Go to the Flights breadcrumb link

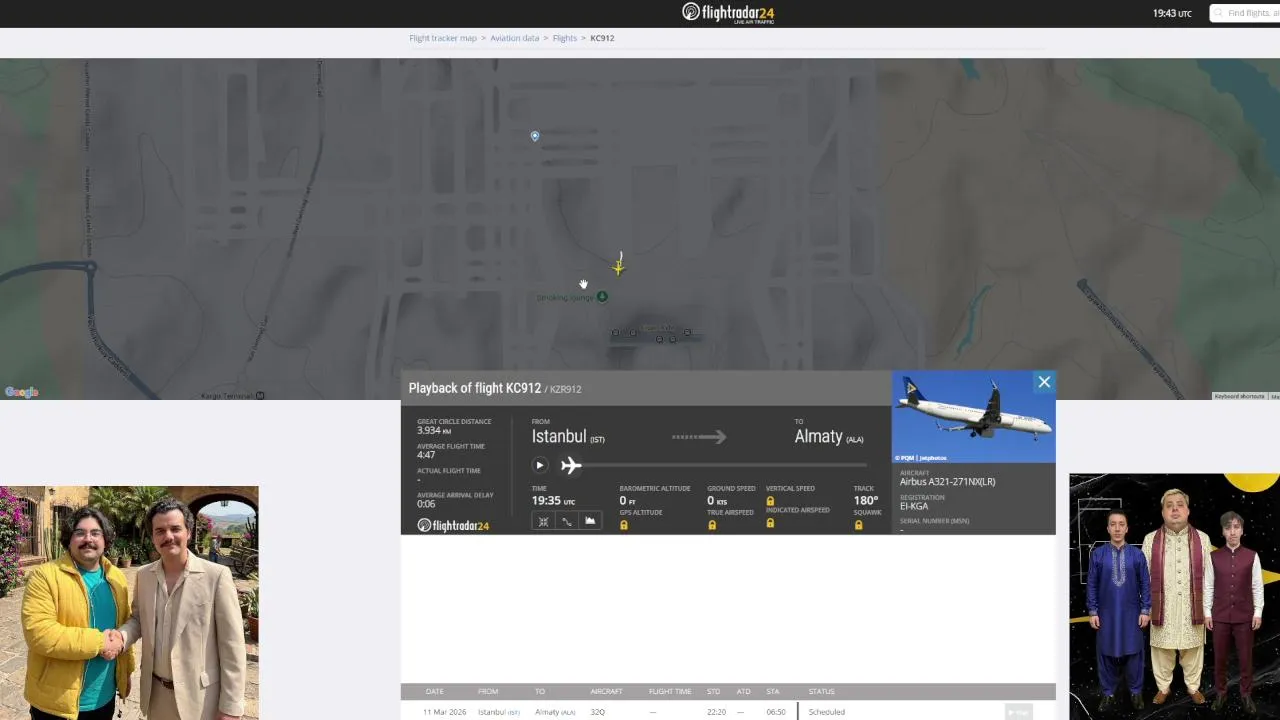coord(564,38)
